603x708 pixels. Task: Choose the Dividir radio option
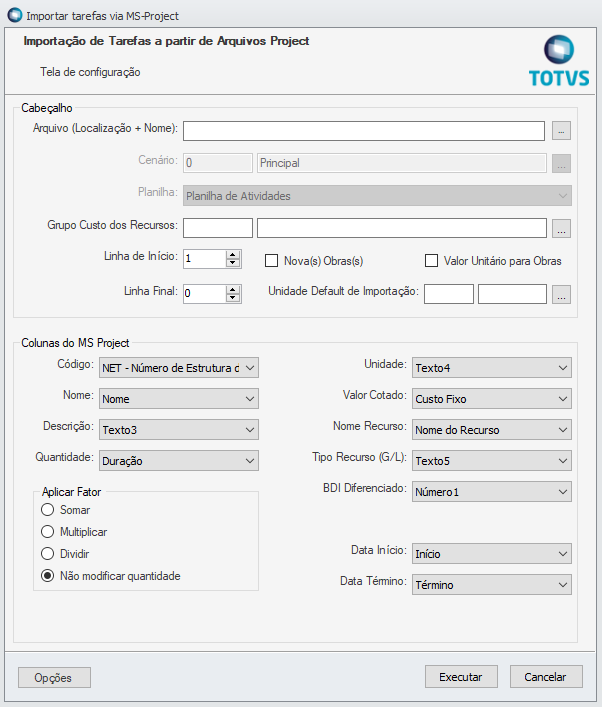pos(47,554)
